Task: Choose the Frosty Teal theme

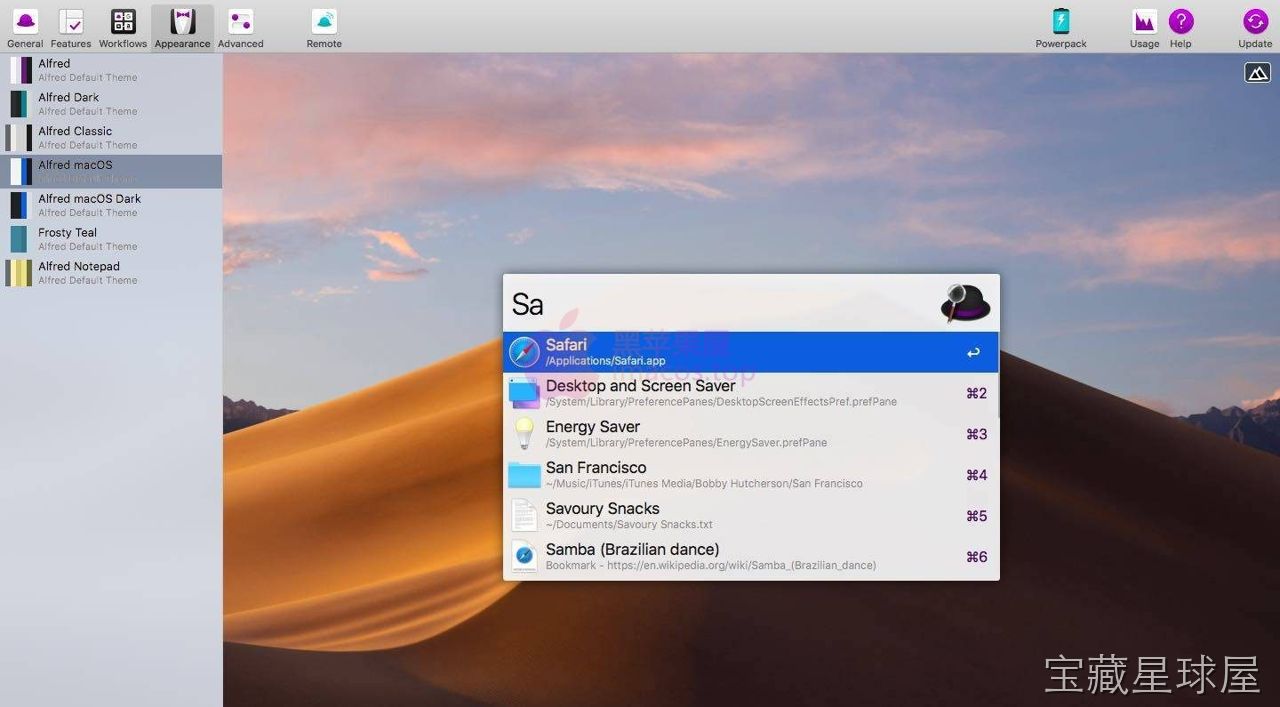Action: 111,239
